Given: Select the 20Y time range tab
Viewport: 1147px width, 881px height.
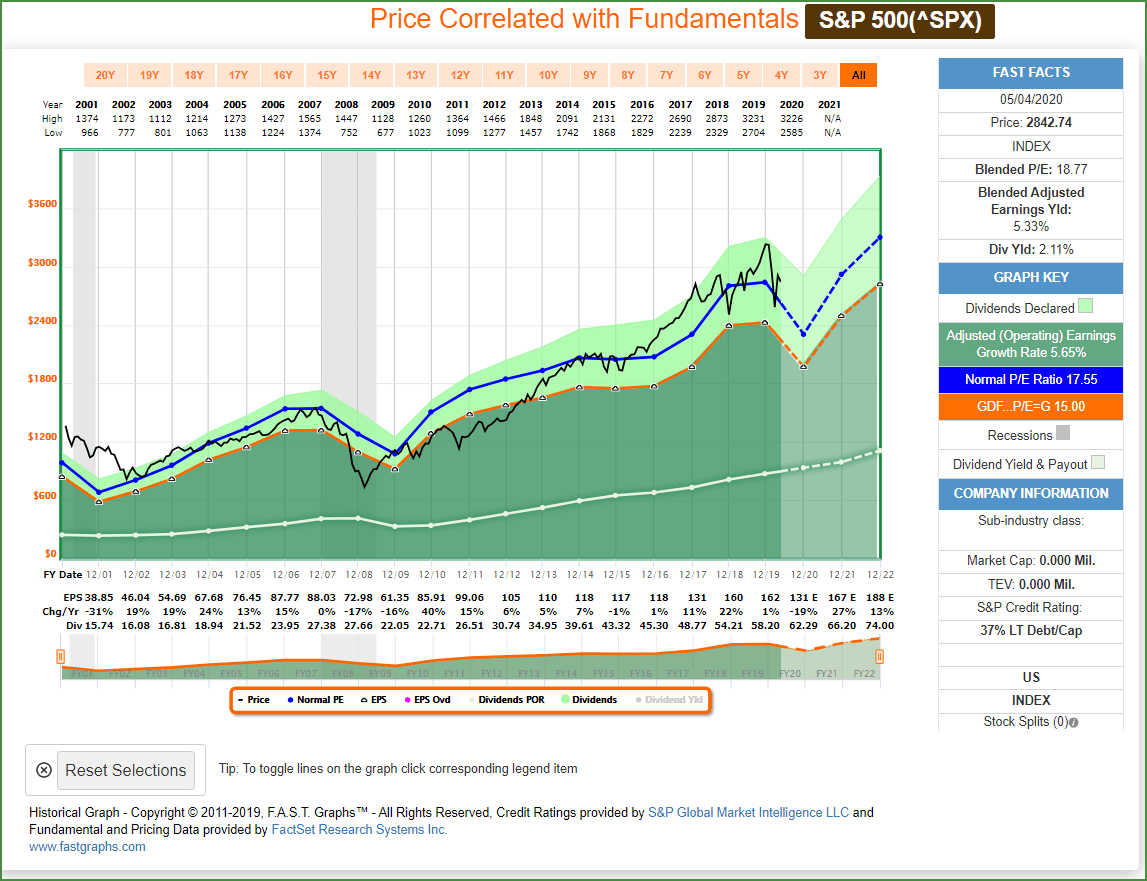Looking at the screenshot, I should 105,75.
